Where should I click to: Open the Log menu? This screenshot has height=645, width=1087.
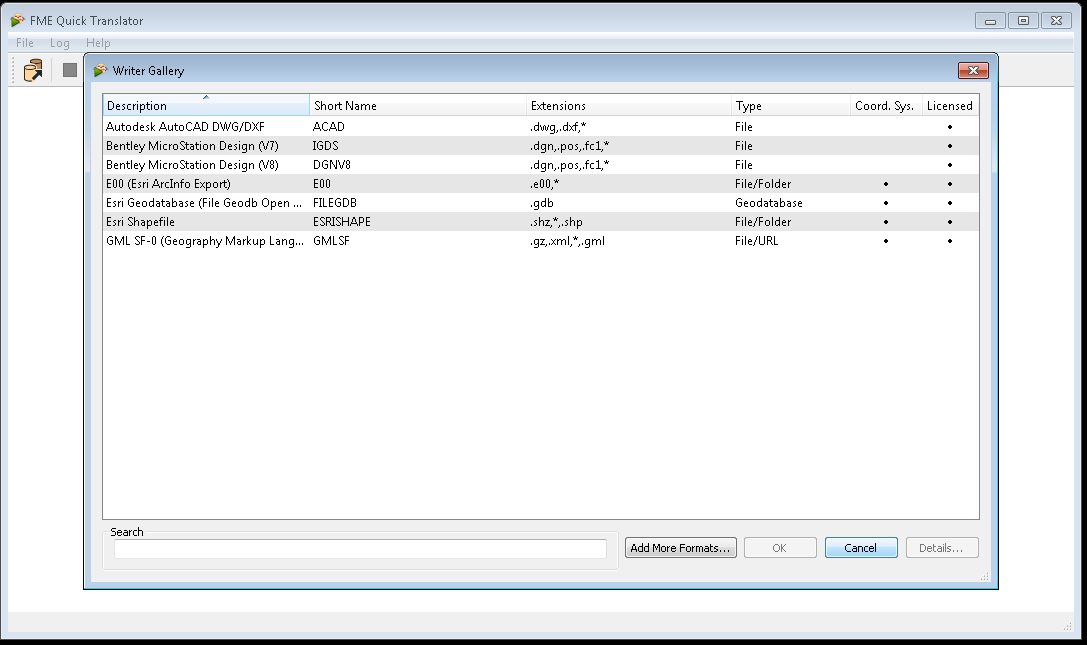[59, 42]
